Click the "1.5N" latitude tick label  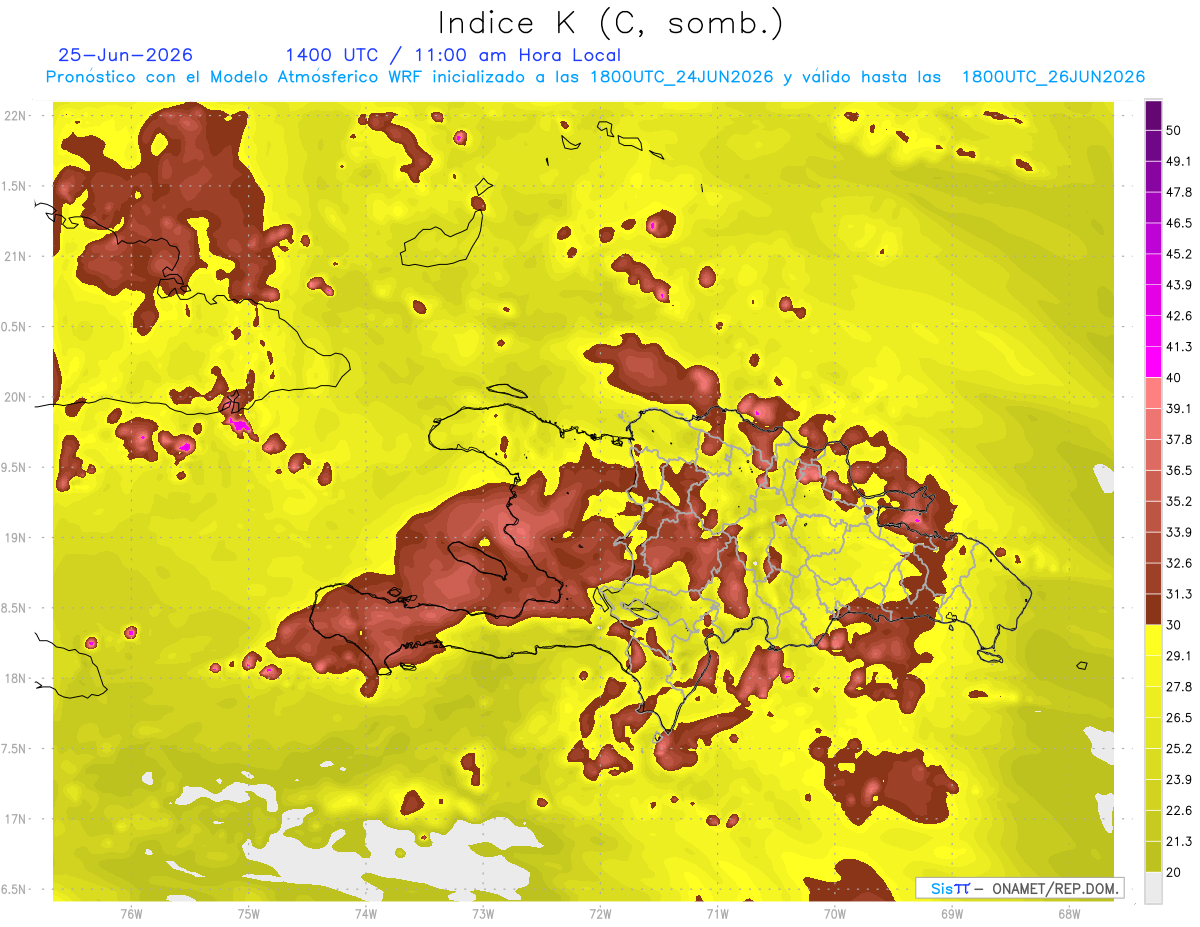point(15,186)
